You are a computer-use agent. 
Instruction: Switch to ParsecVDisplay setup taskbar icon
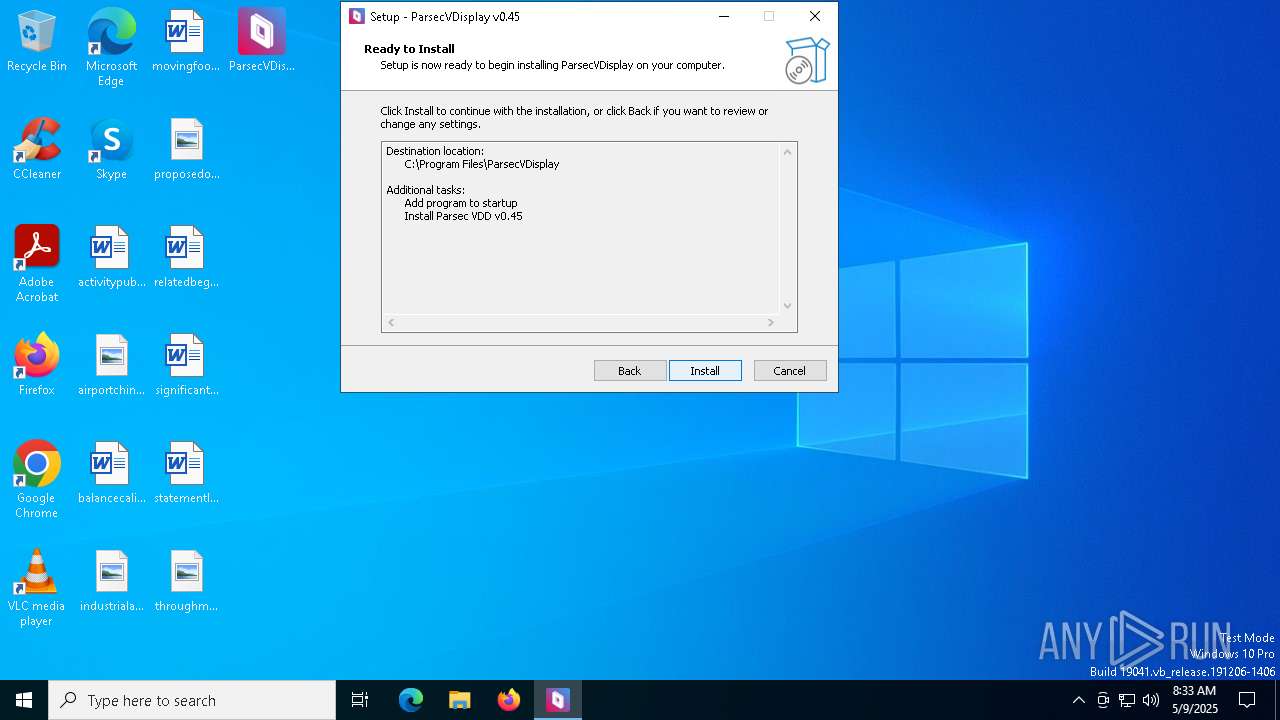tap(558, 700)
